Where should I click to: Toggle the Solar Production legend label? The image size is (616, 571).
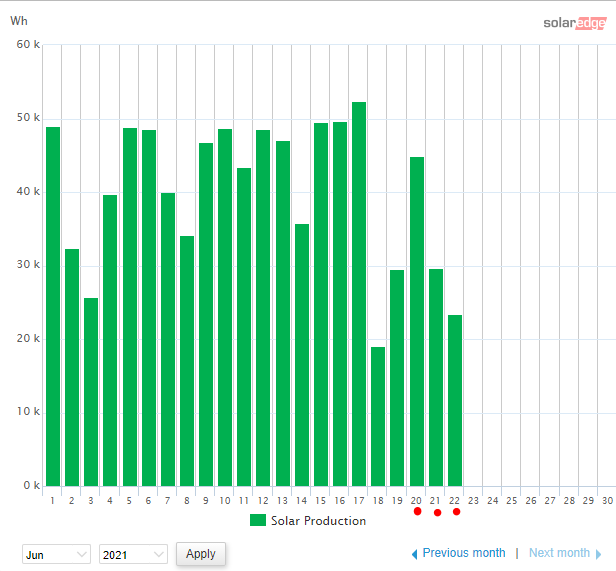[x=318, y=521]
